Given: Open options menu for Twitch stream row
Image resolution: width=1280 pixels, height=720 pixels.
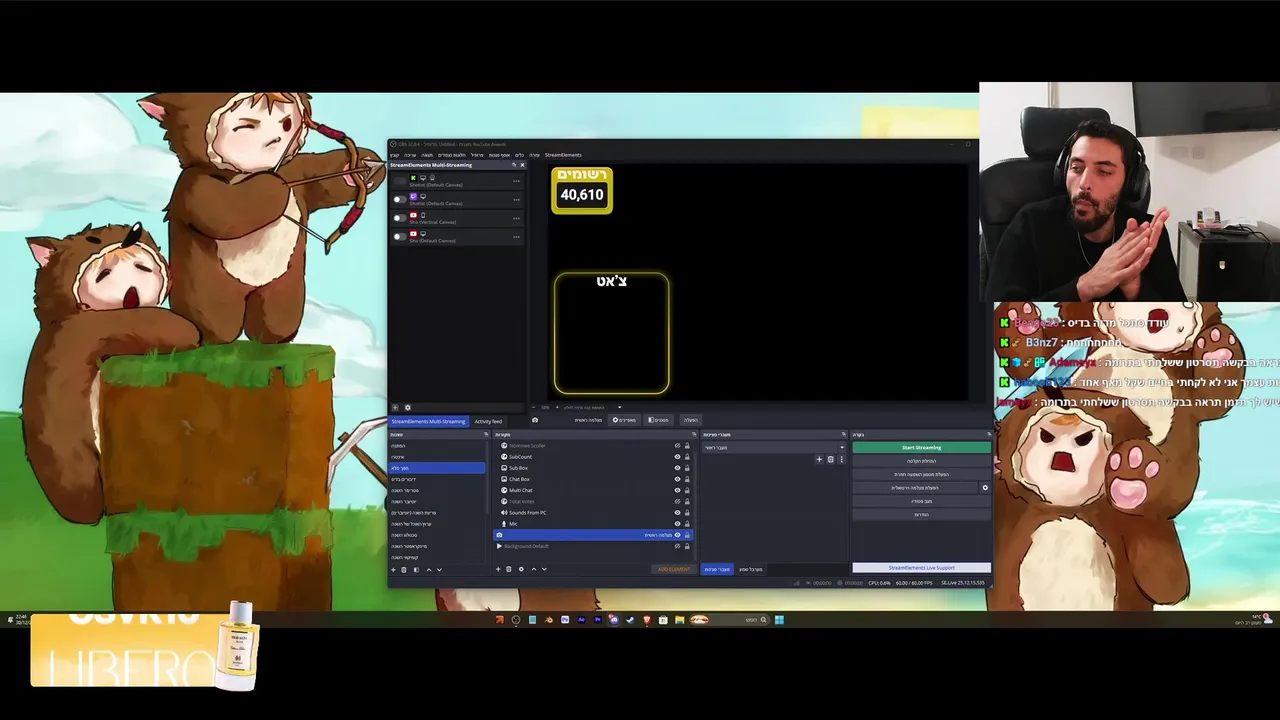Looking at the screenshot, I should click(516, 200).
